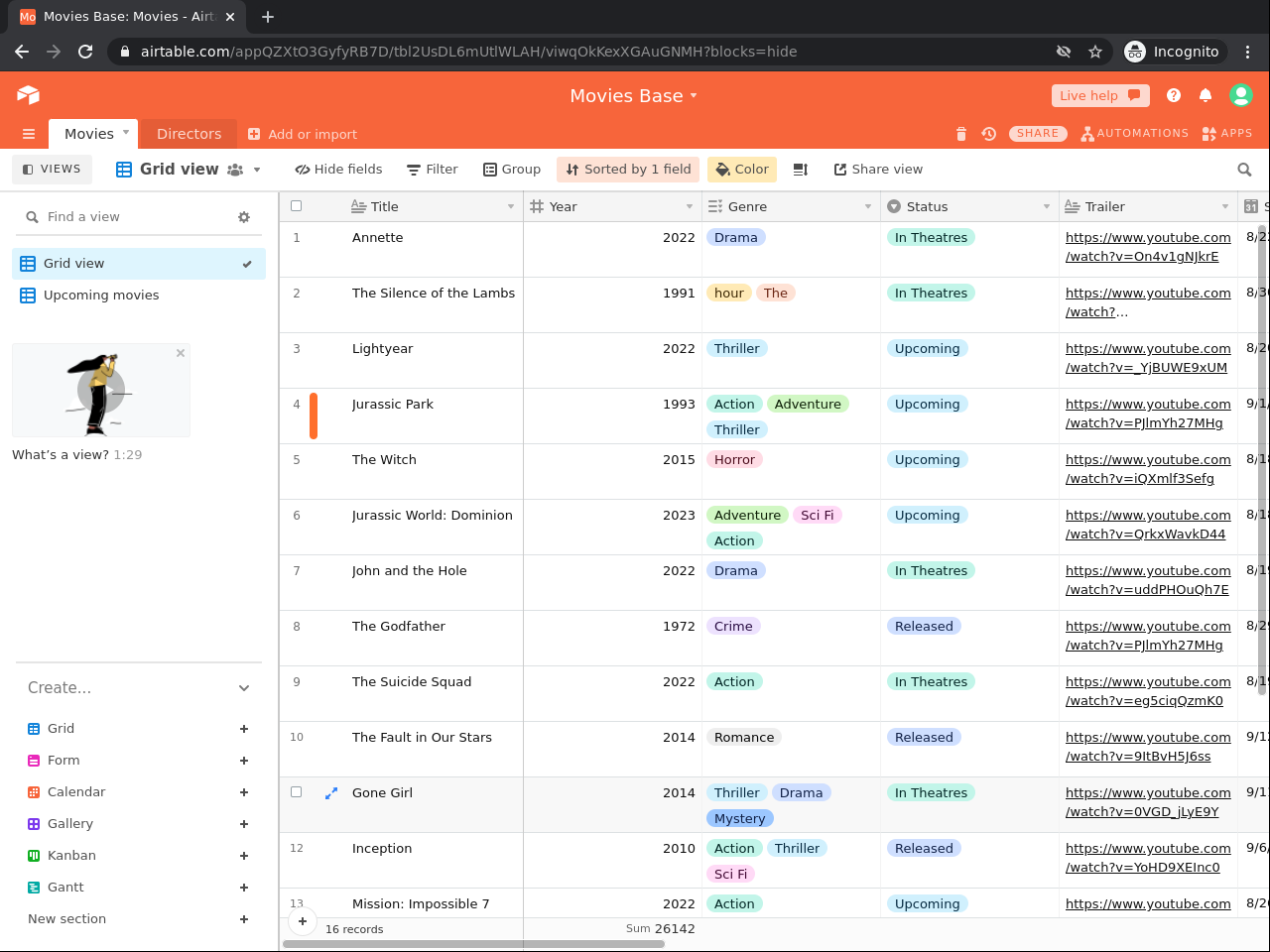Open a new browser tab
Viewport: 1270px width, 952px height.
[268, 17]
